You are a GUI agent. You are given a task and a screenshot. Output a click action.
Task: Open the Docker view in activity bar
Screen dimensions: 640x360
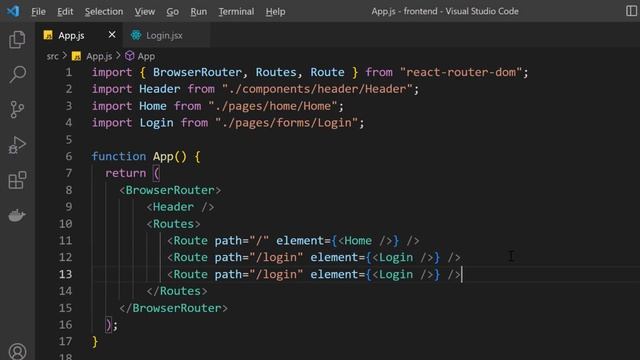tap(17, 215)
